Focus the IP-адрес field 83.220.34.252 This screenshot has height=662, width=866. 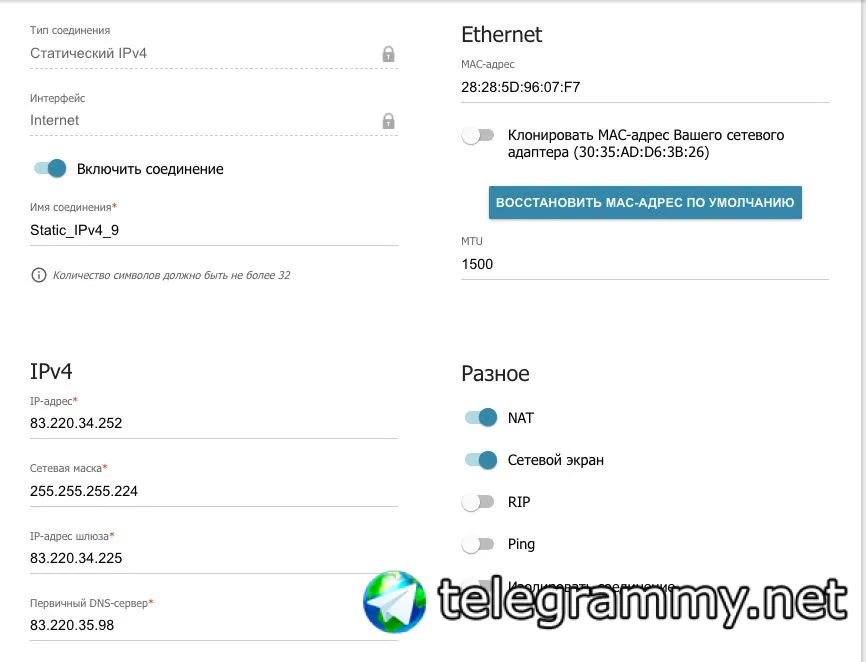pyautogui.click(x=214, y=423)
